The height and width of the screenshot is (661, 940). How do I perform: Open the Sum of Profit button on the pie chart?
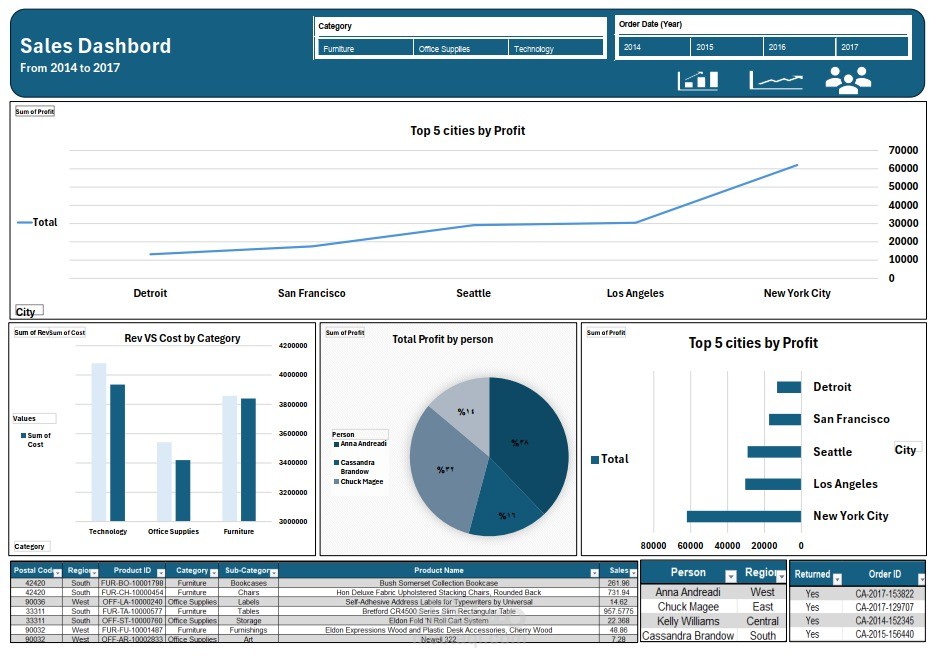coord(344,332)
